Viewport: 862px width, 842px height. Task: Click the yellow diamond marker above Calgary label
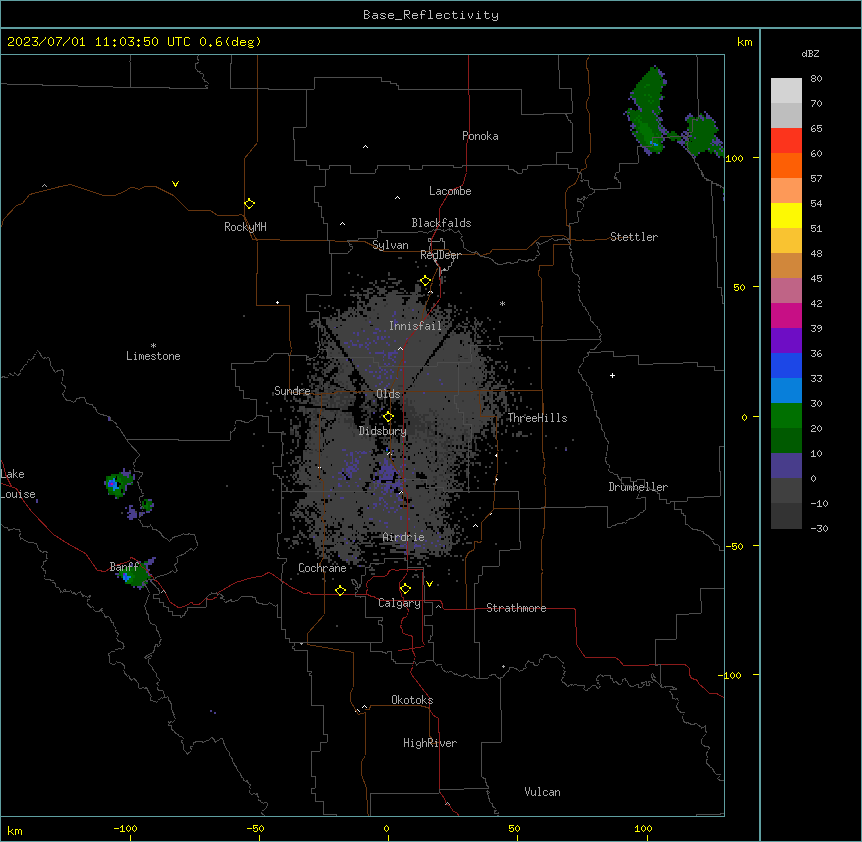click(x=405, y=589)
